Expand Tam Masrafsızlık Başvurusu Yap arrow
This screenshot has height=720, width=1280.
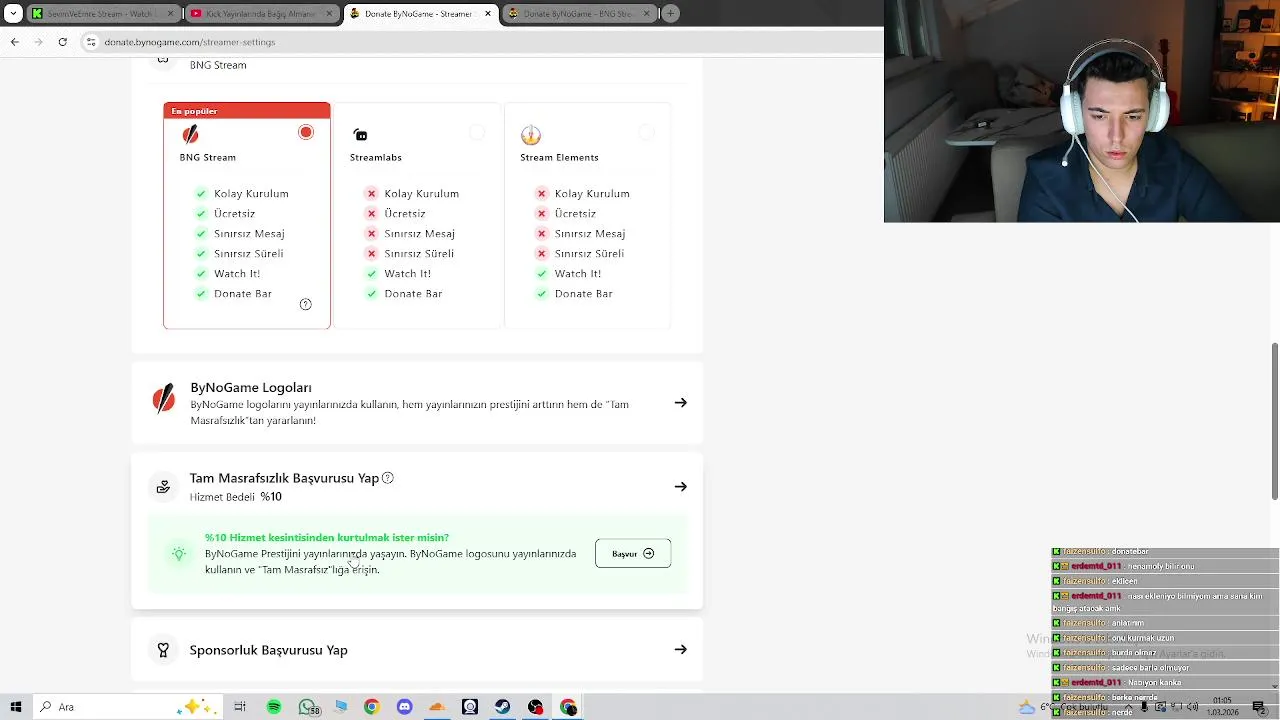(681, 487)
